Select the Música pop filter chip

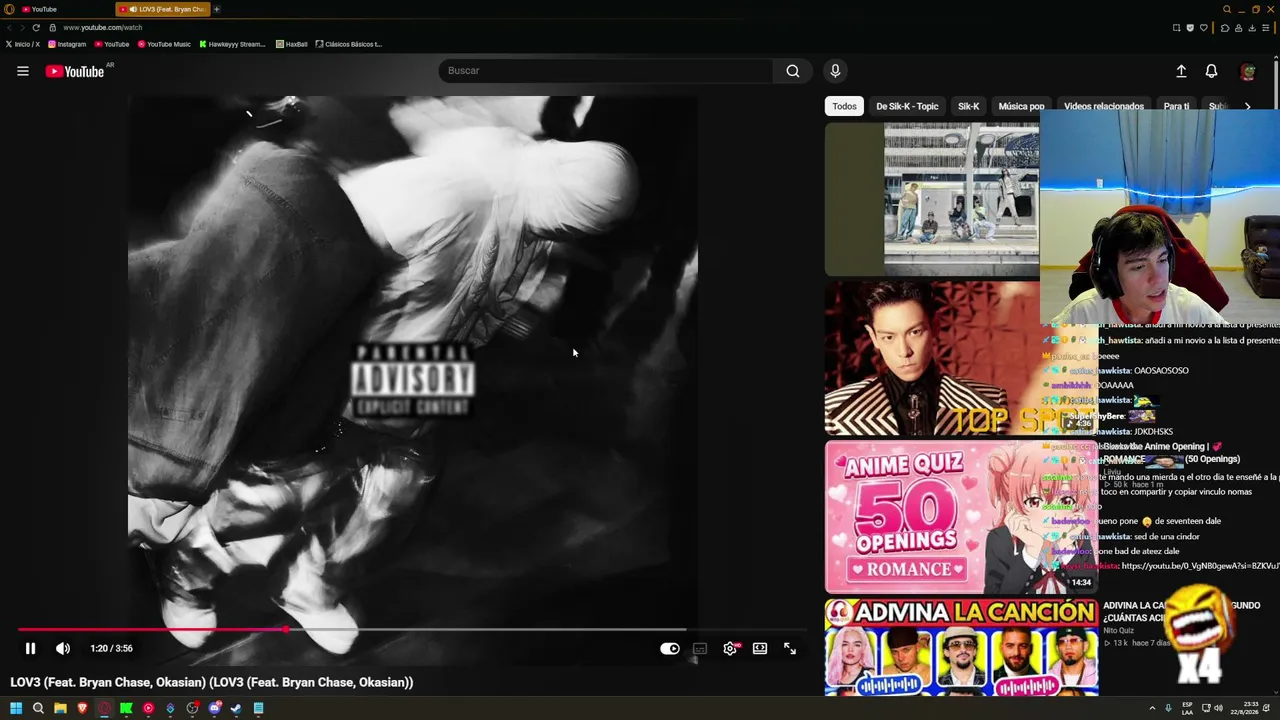(1021, 106)
